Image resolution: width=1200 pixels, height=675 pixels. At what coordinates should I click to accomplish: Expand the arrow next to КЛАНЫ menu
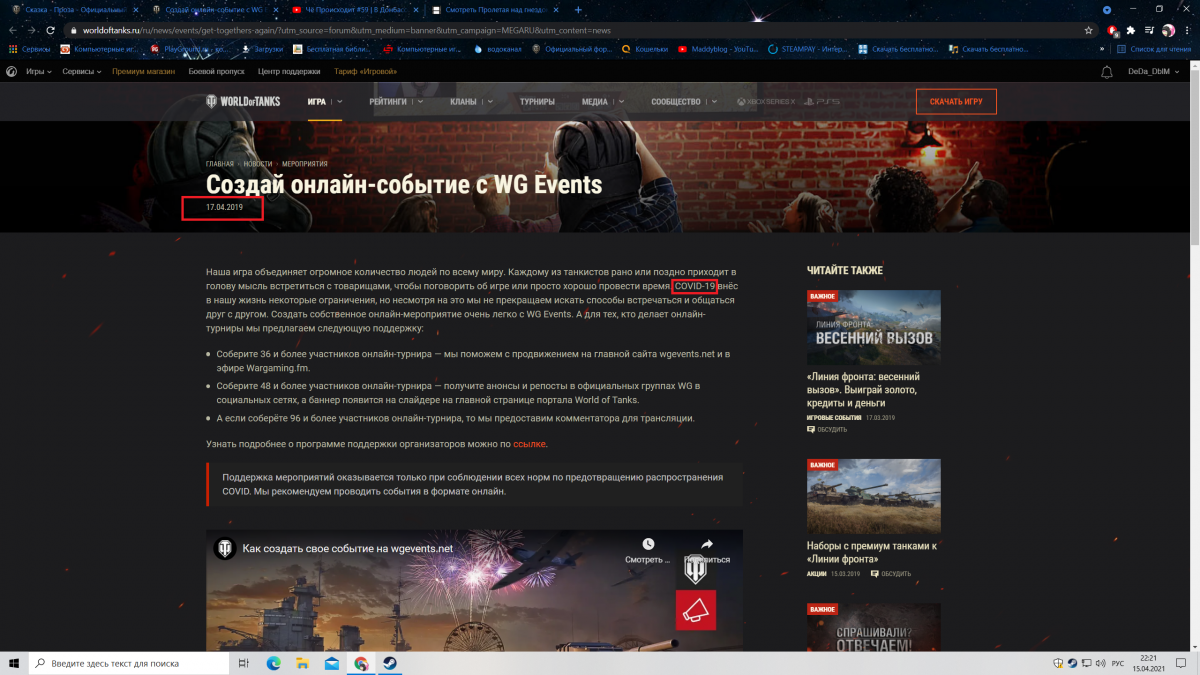[490, 101]
